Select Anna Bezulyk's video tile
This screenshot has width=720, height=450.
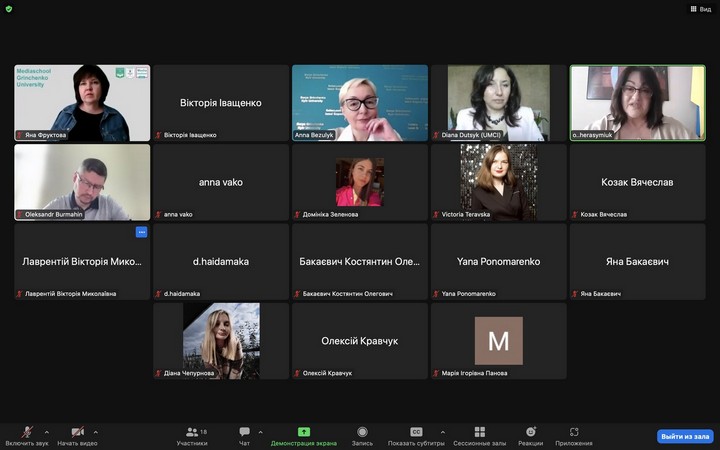click(360, 102)
